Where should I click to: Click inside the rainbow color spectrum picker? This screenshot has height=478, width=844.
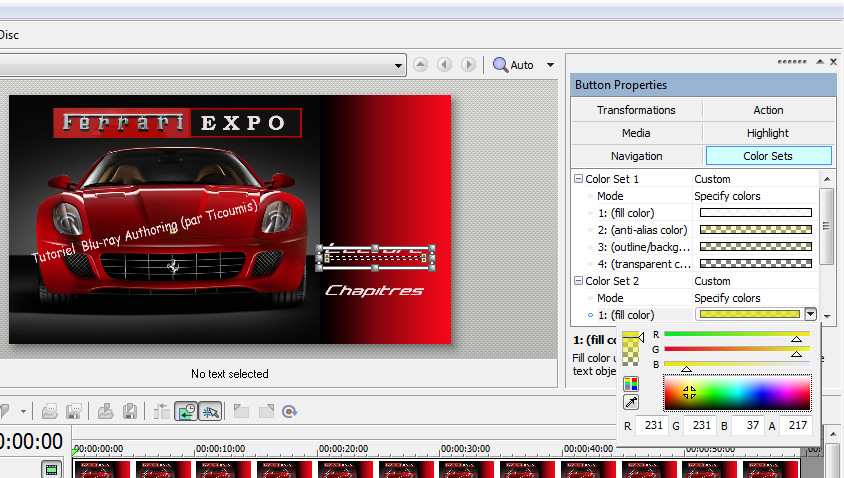[x=737, y=393]
